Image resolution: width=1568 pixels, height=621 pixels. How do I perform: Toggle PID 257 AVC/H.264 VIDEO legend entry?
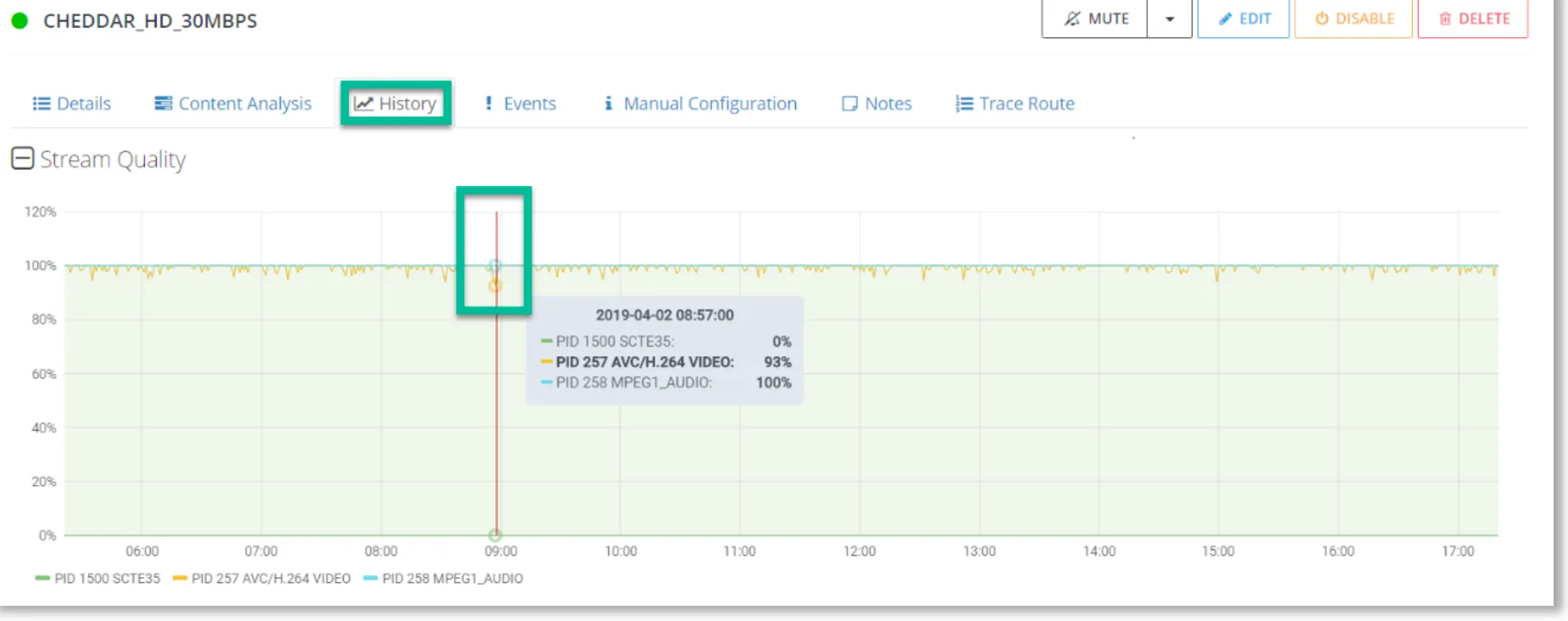[262, 579]
